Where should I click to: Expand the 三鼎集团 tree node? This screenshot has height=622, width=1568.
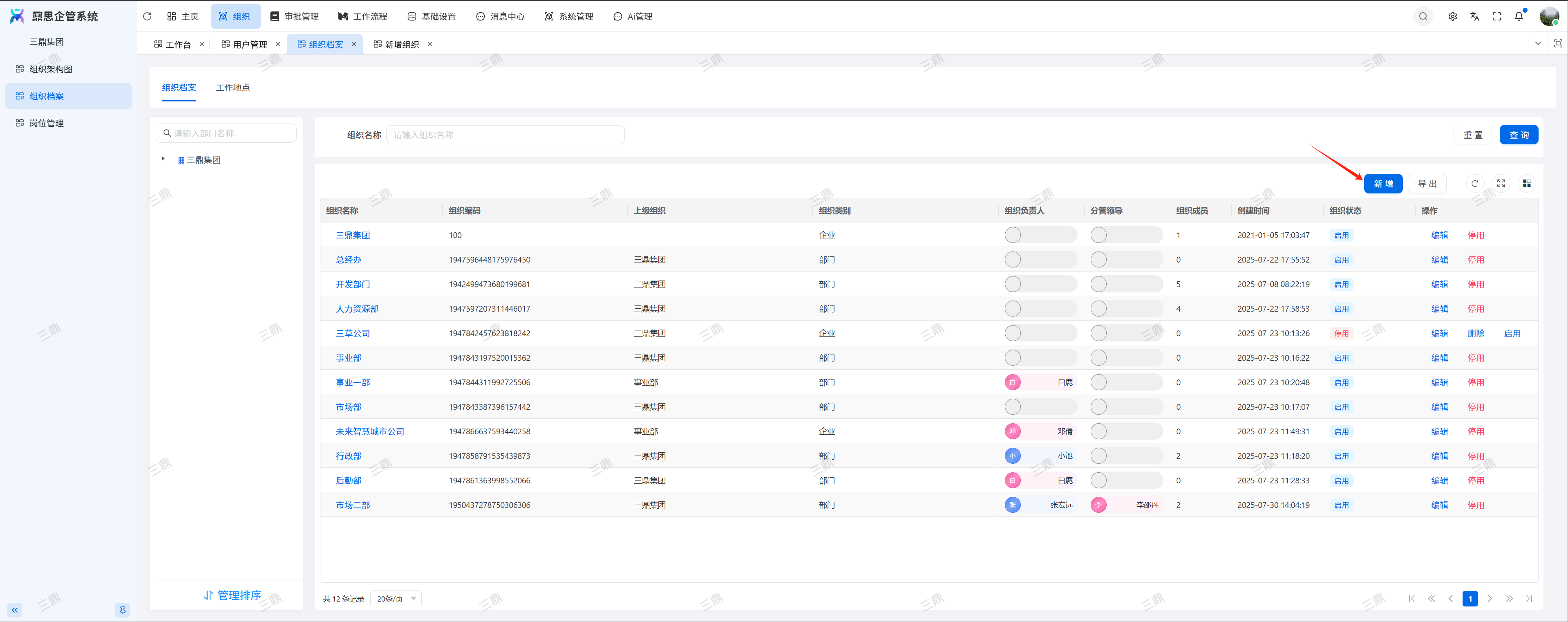163,159
